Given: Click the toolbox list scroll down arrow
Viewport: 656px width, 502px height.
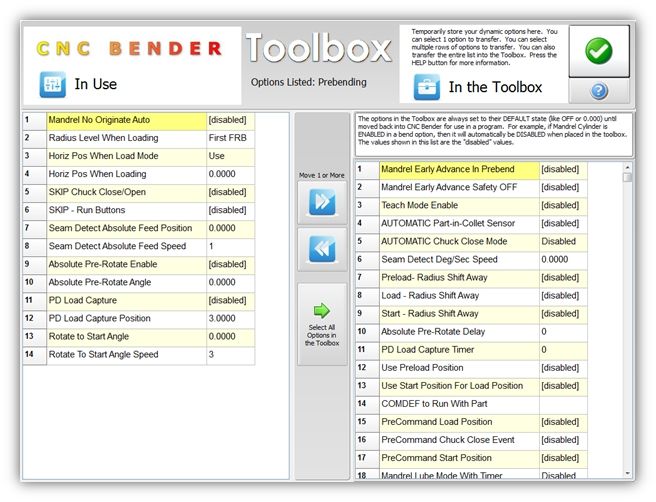Looking at the screenshot, I should (627, 473).
